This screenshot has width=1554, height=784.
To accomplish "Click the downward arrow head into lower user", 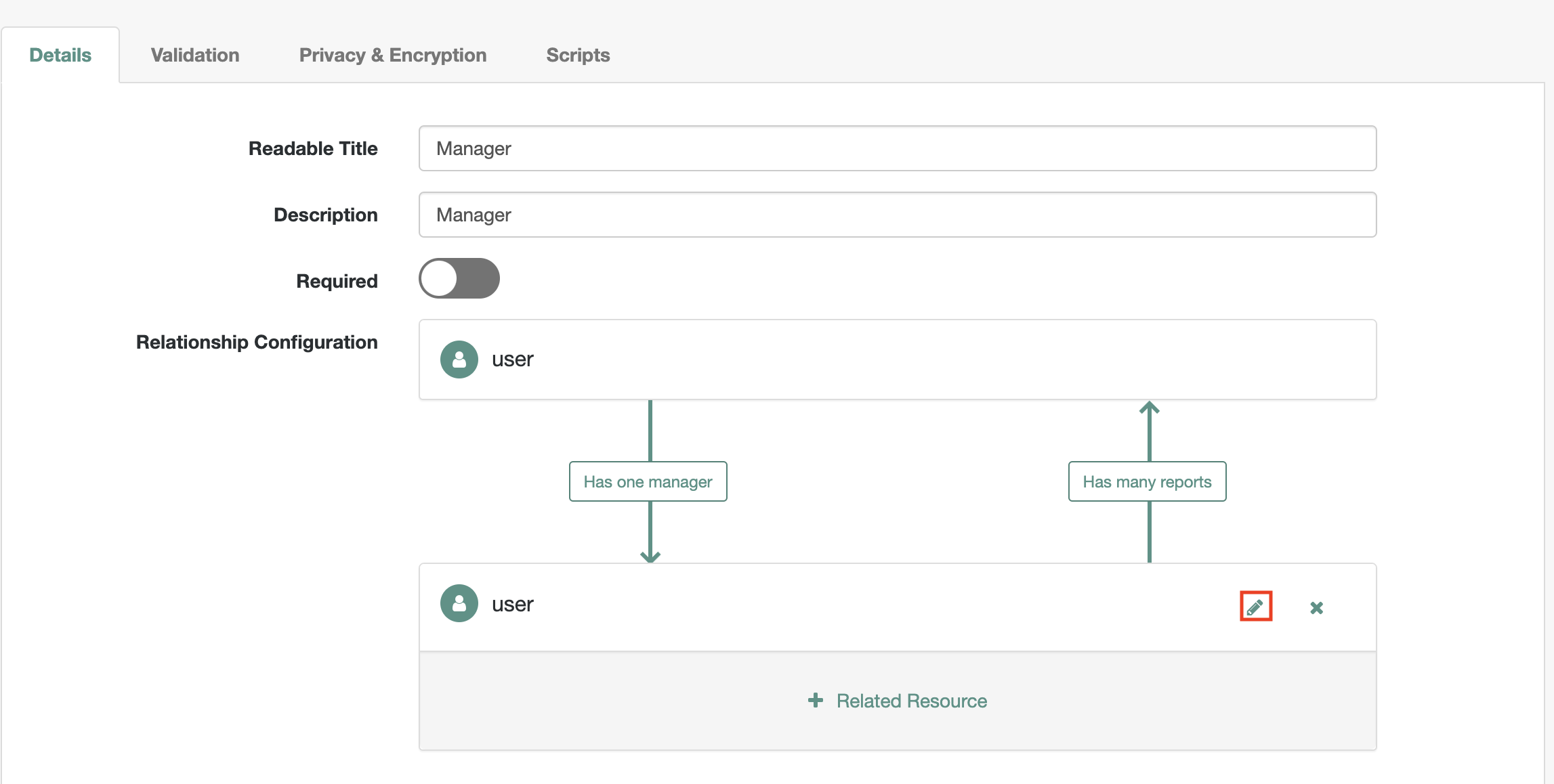I will pos(650,556).
